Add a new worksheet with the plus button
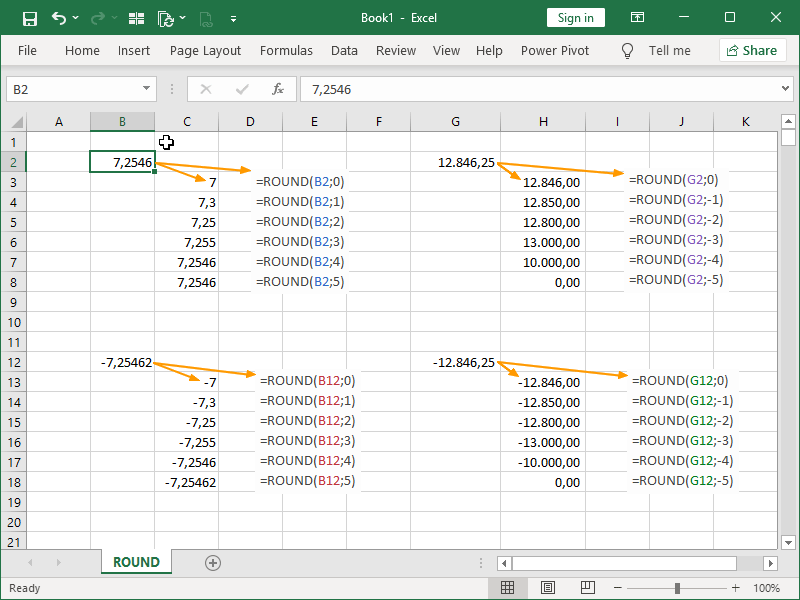800x600 pixels. [213, 562]
